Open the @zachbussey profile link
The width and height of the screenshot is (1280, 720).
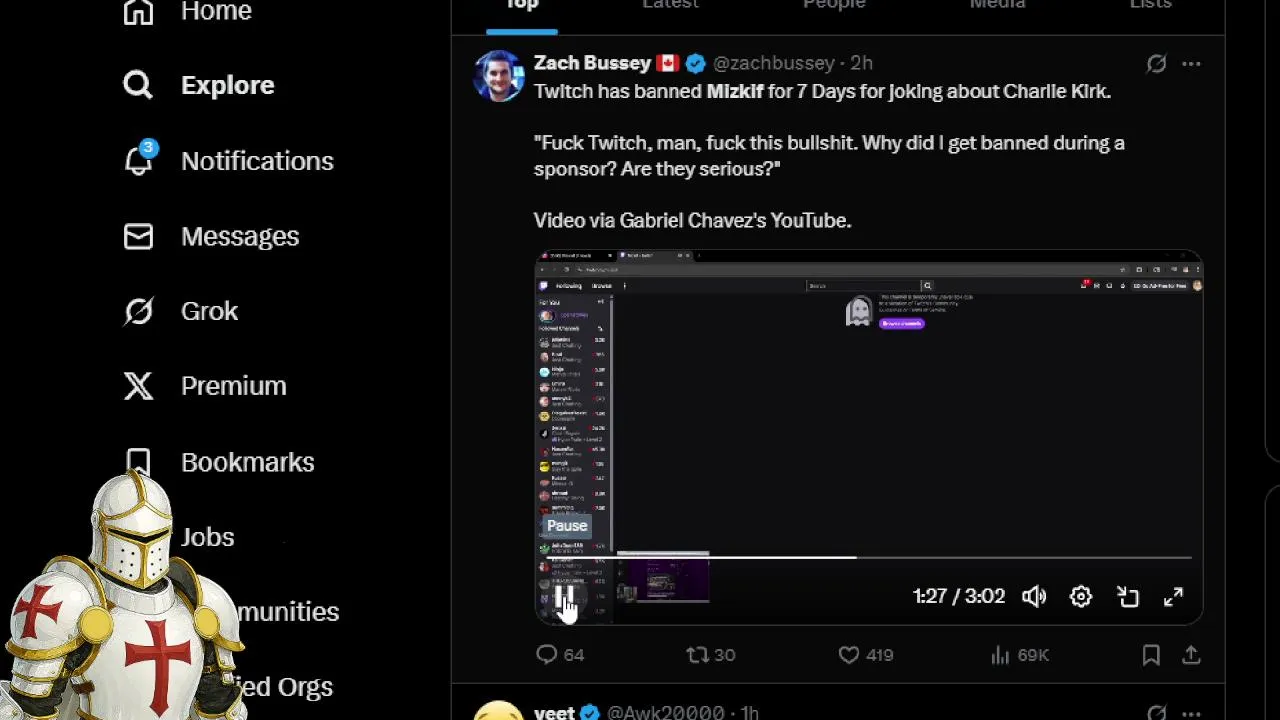tap(773, 63)
